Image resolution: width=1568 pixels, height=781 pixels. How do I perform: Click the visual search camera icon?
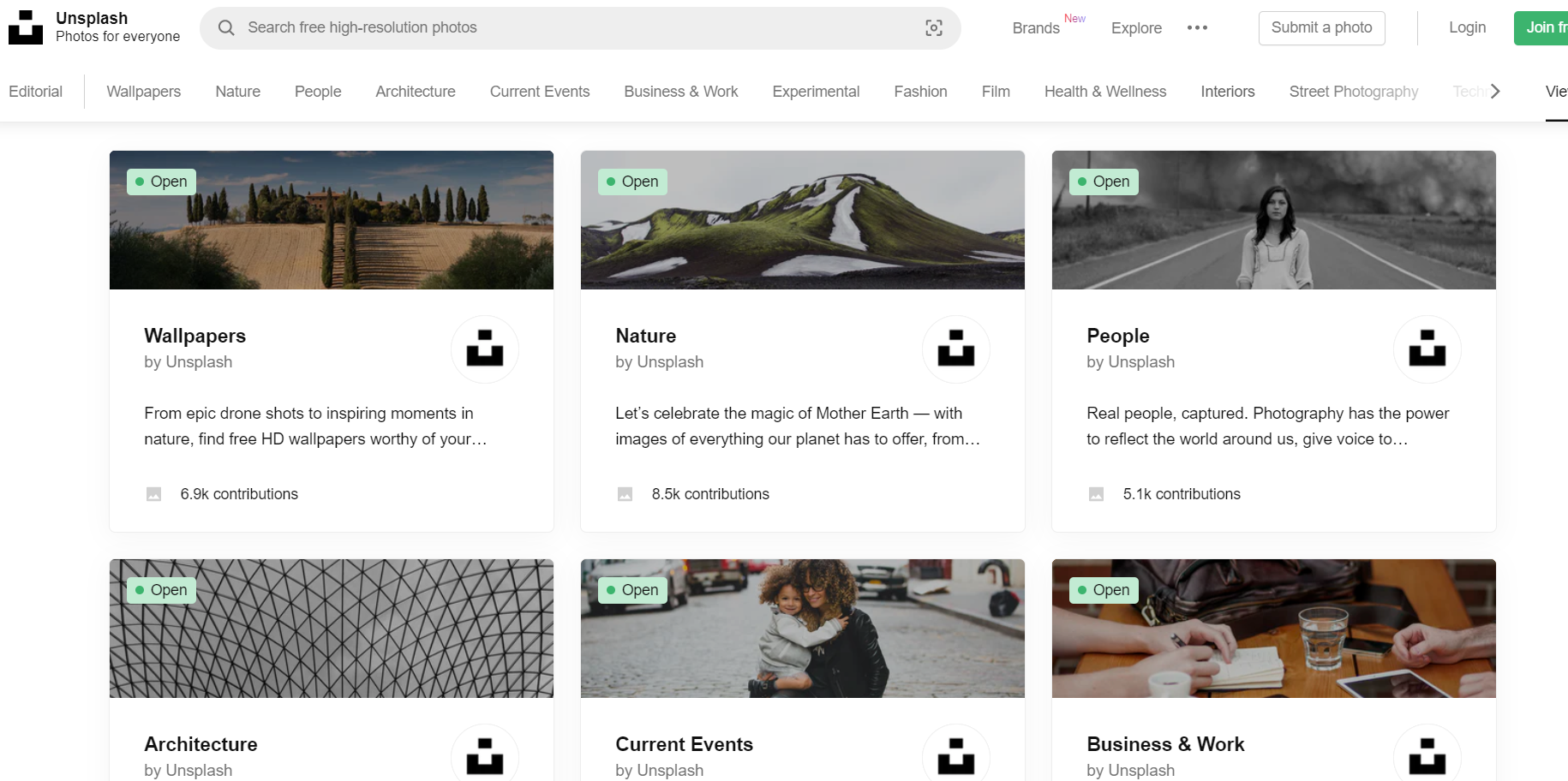click(x=934, y=28)
